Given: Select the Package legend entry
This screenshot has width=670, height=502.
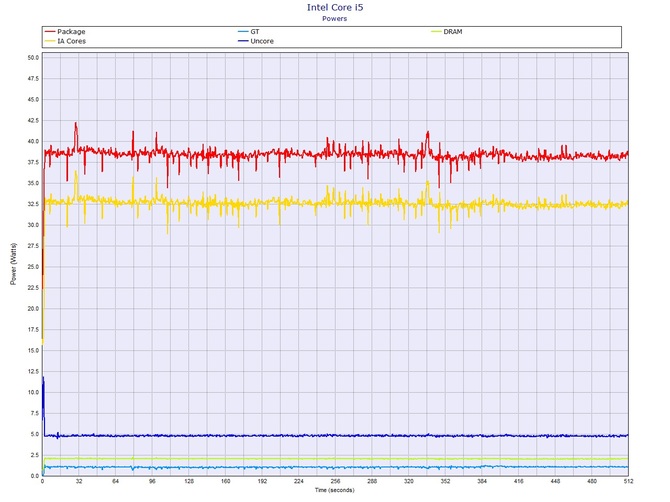Looking at the screenshot, I should click(x=65, y=32).
